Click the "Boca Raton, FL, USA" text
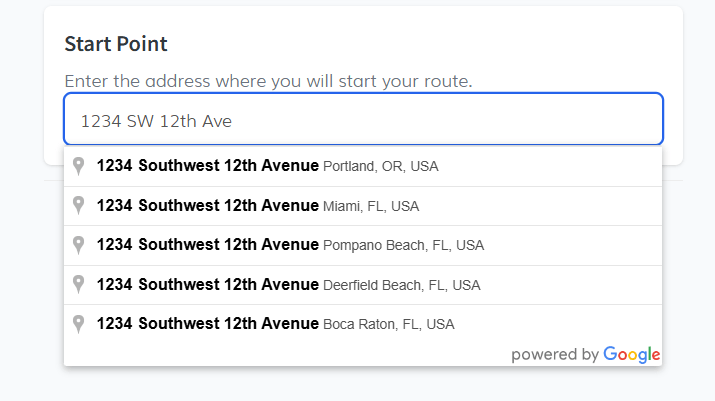This screenshot has height=401, width=715. [x=389, y=325]
